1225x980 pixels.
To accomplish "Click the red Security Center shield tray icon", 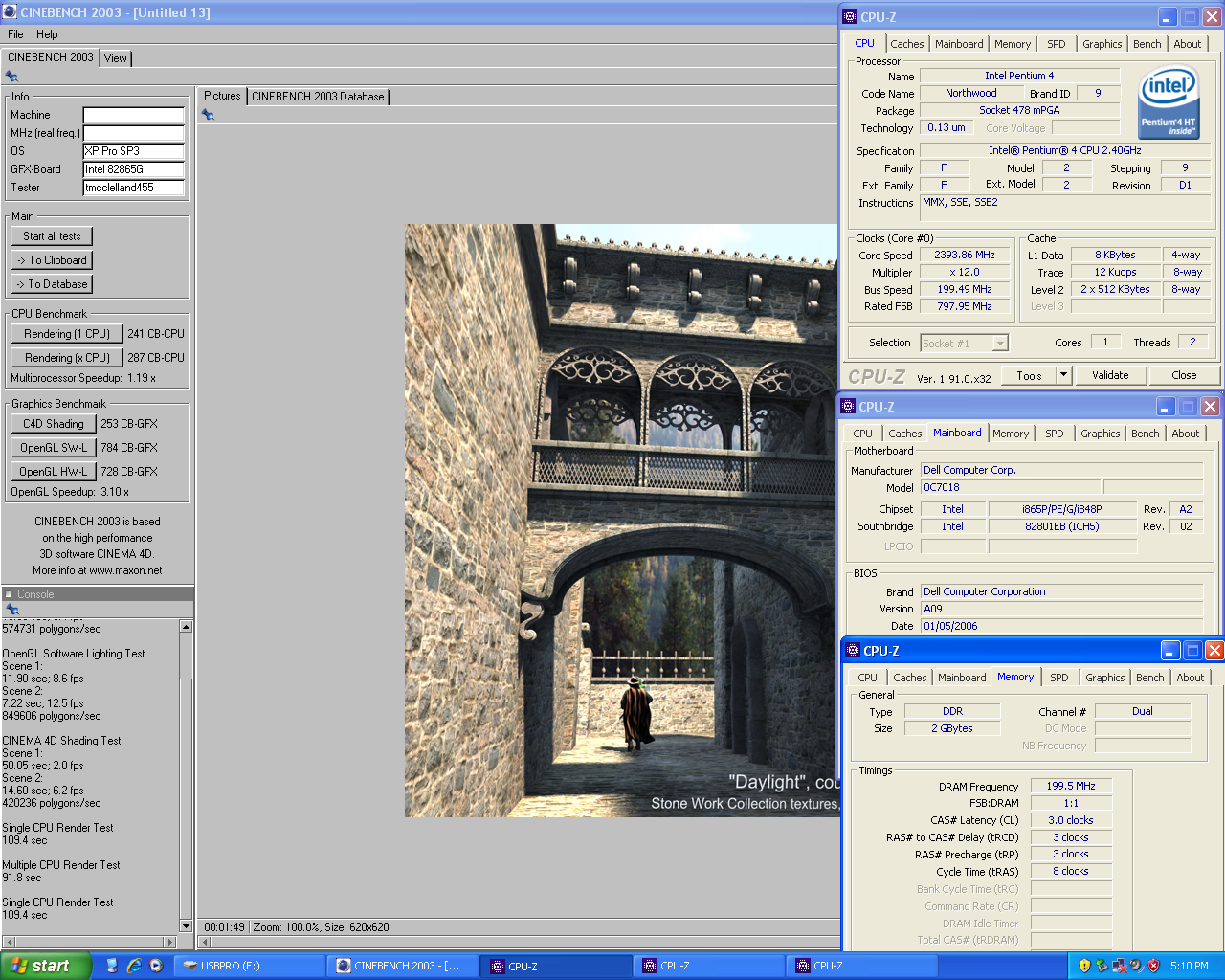I will (1153, 966).
